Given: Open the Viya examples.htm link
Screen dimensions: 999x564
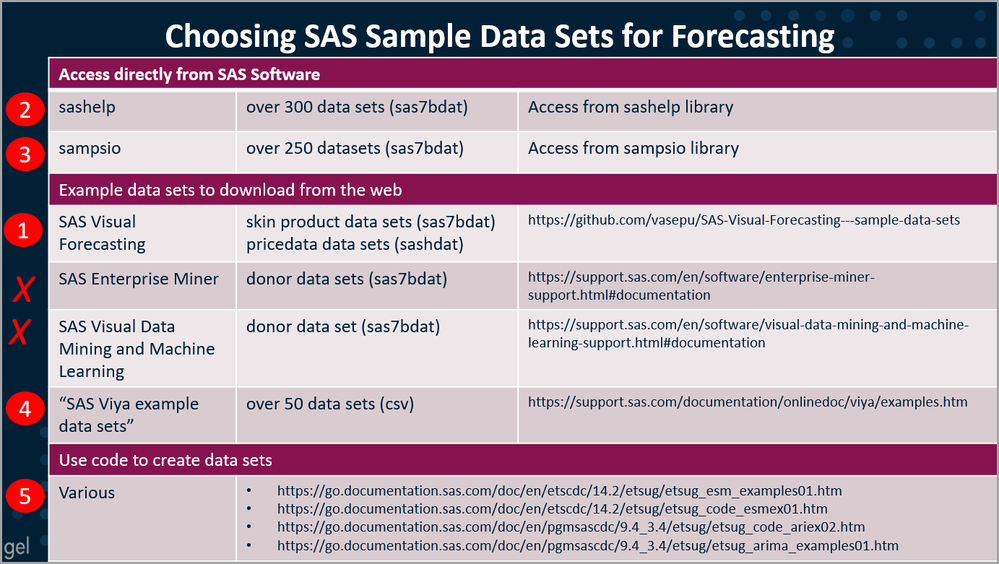Looking at the screenshot, I should pos(747,402).
